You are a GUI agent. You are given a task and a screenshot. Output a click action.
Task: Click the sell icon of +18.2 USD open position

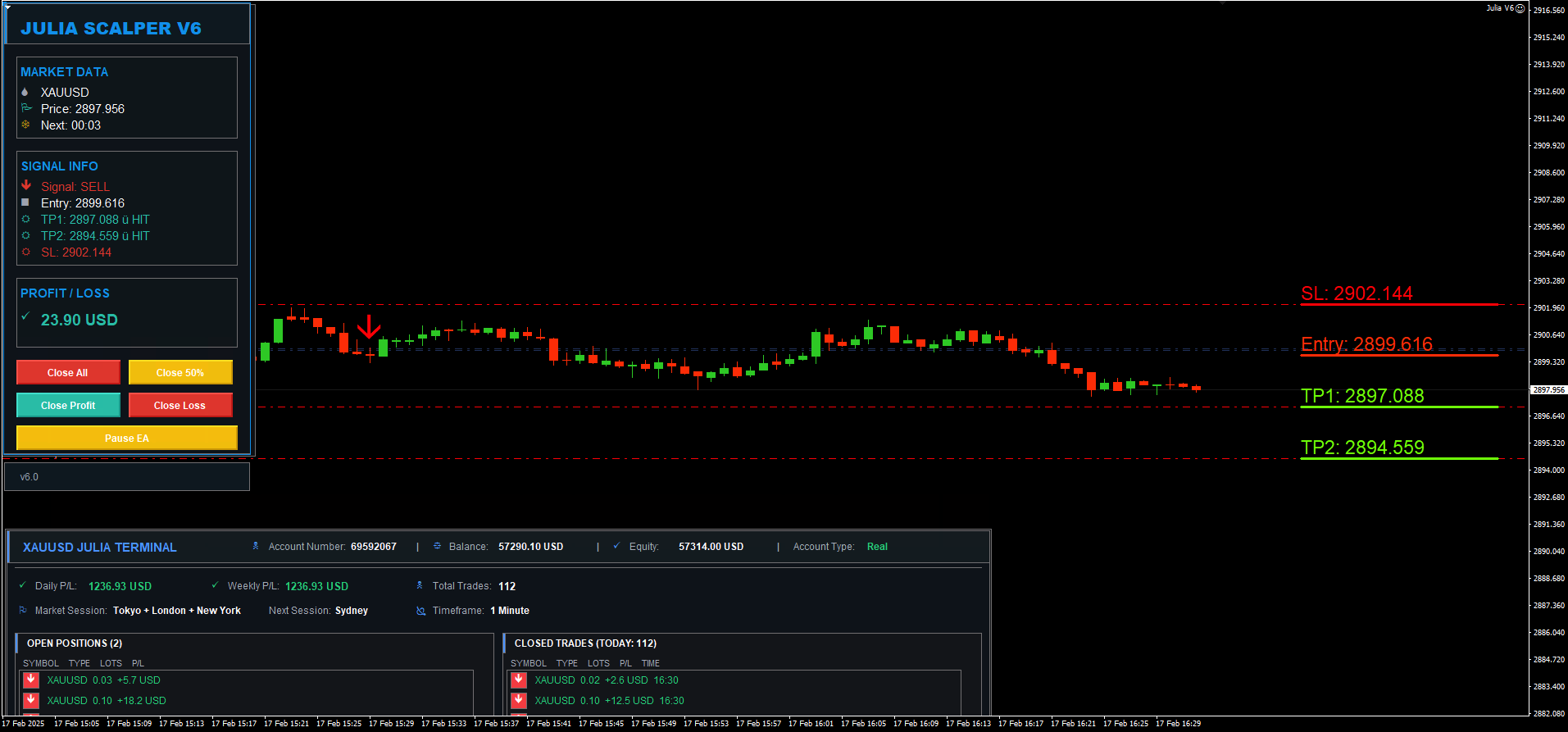(31, 700)
